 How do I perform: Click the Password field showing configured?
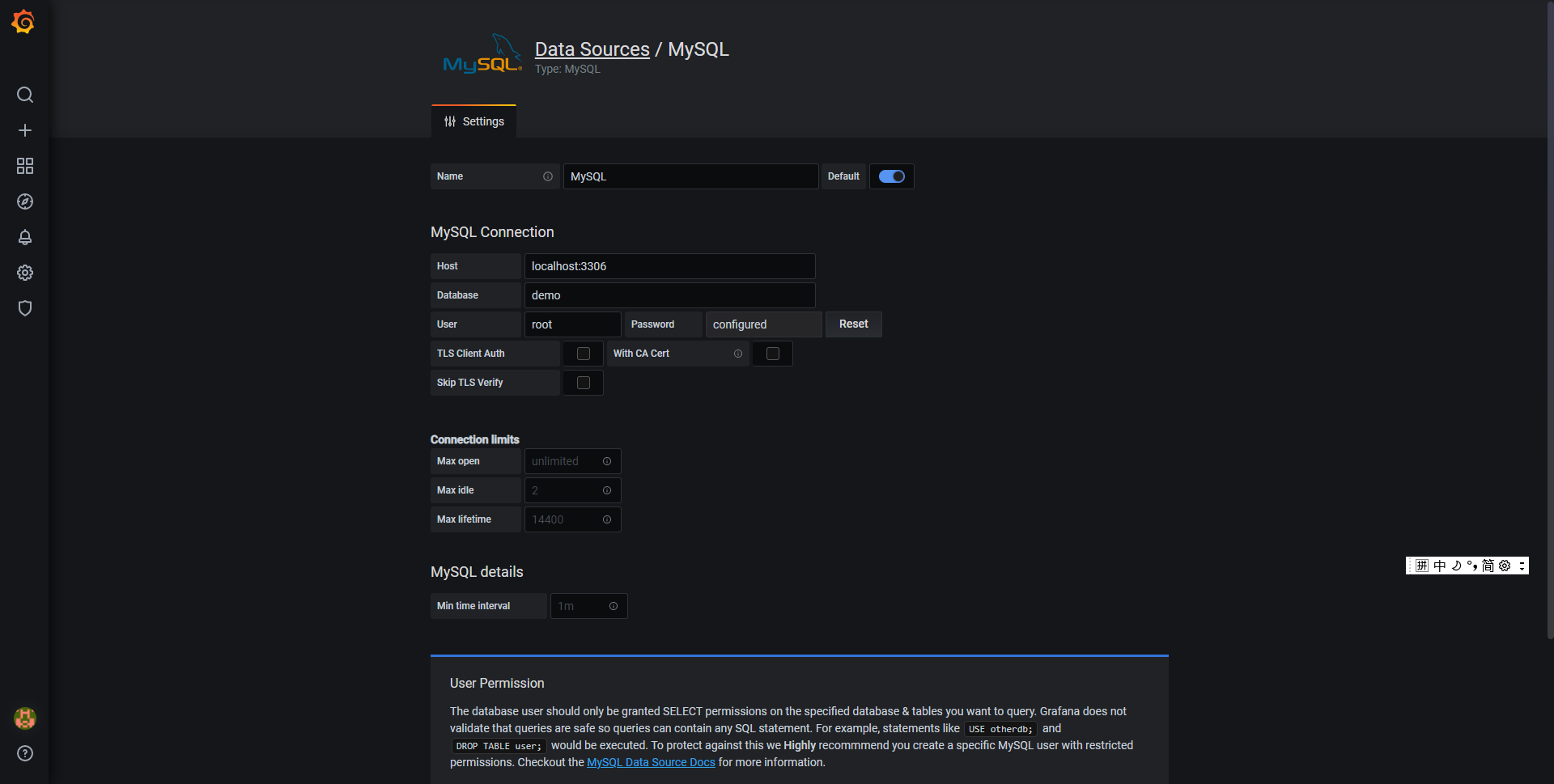point(764,324)
